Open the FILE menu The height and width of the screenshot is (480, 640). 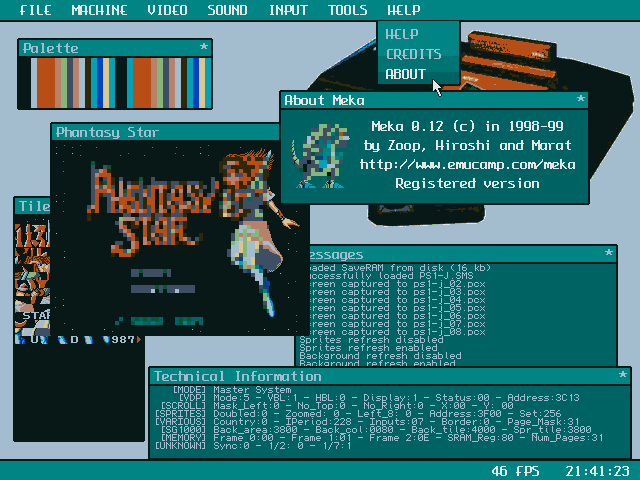(x=36, y=10)
